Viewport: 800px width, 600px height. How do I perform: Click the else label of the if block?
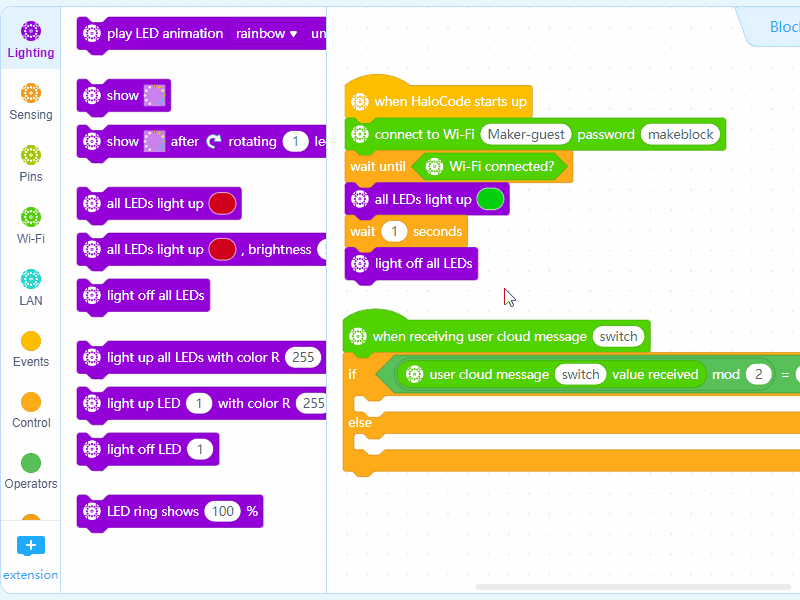(360, 422)
